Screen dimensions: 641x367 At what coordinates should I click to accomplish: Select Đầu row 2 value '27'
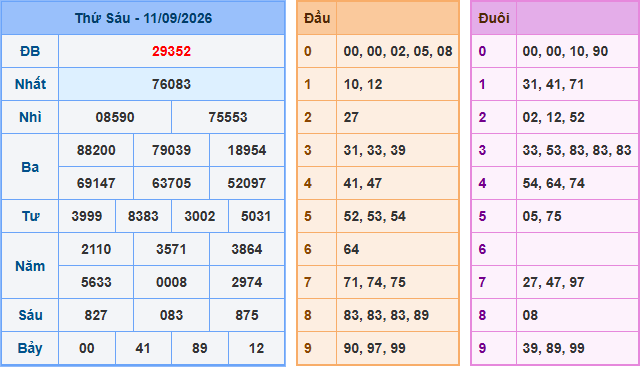pos(351,117)
